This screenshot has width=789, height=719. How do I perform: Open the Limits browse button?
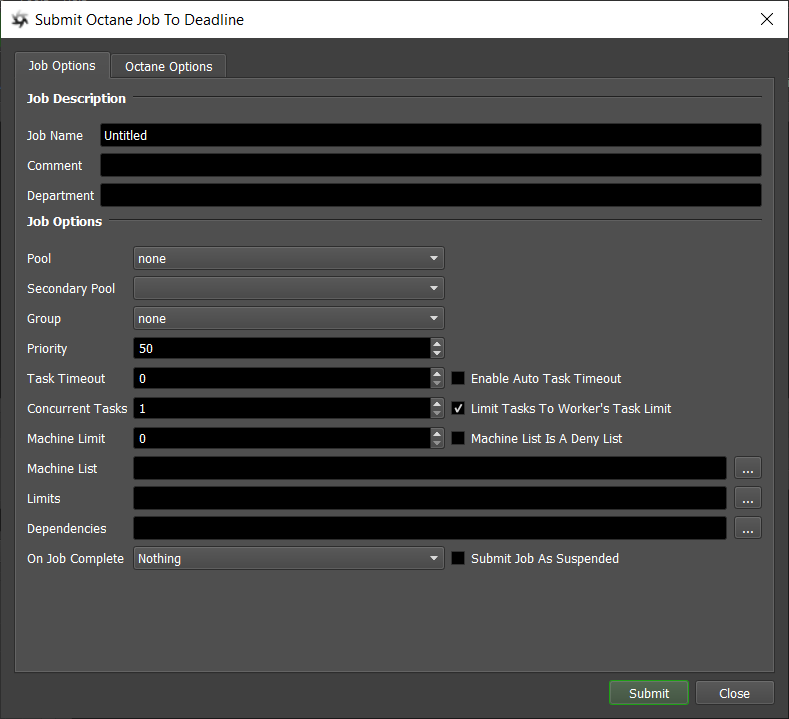tap(748, 498)
